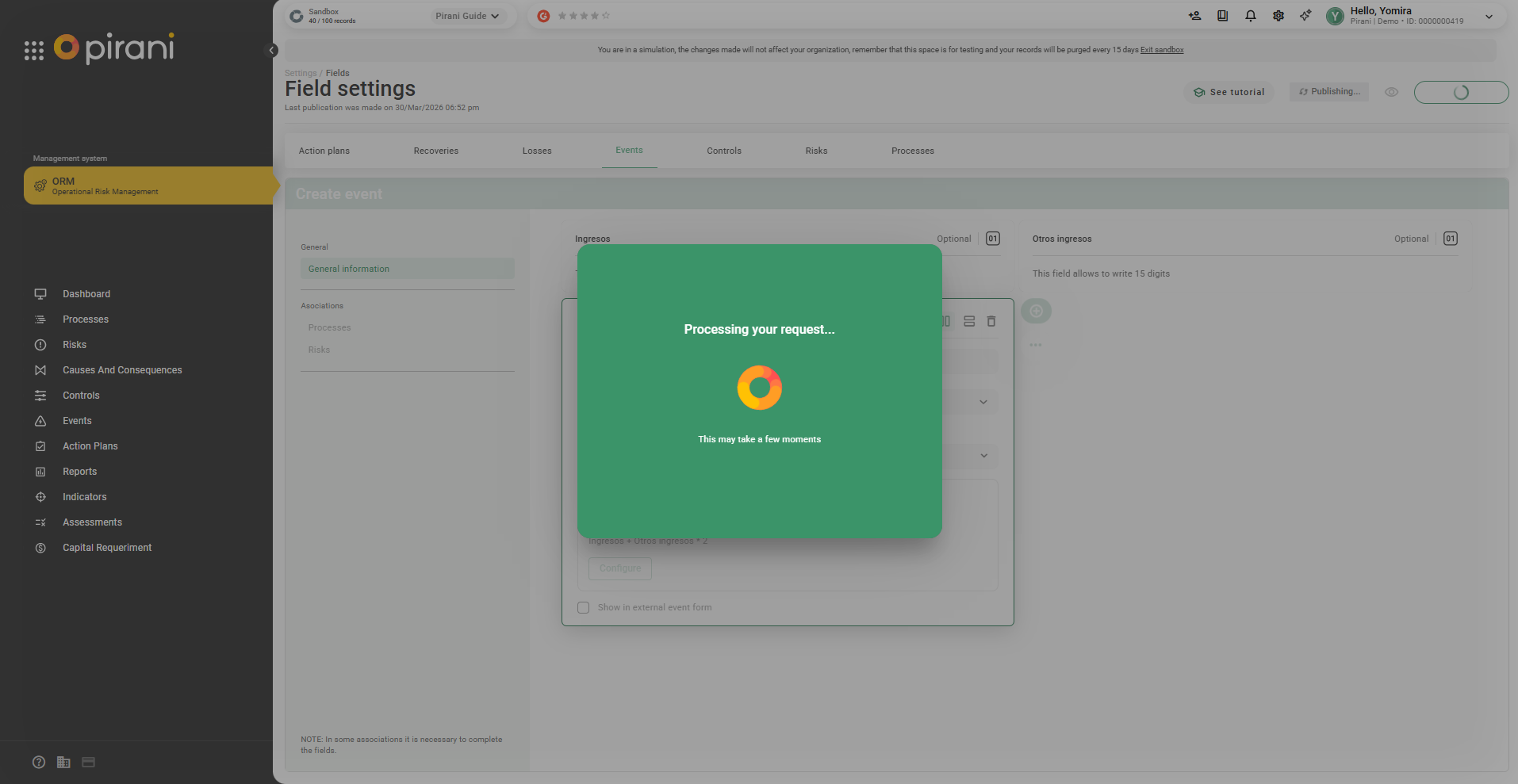
Task: Click the help question mark icon
Action: (x=39, y=762)
